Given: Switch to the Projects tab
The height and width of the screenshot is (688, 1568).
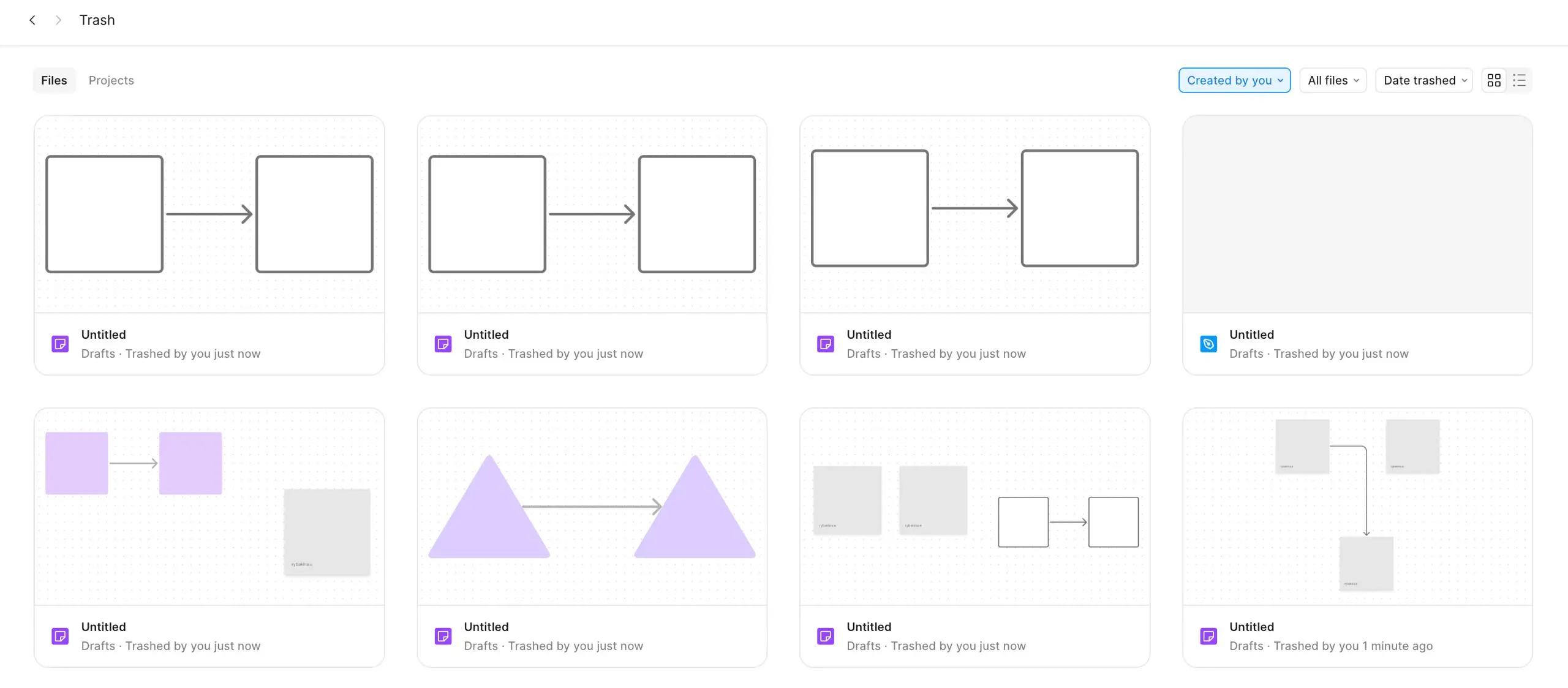Looking at the screenshot, I should 111,80.
